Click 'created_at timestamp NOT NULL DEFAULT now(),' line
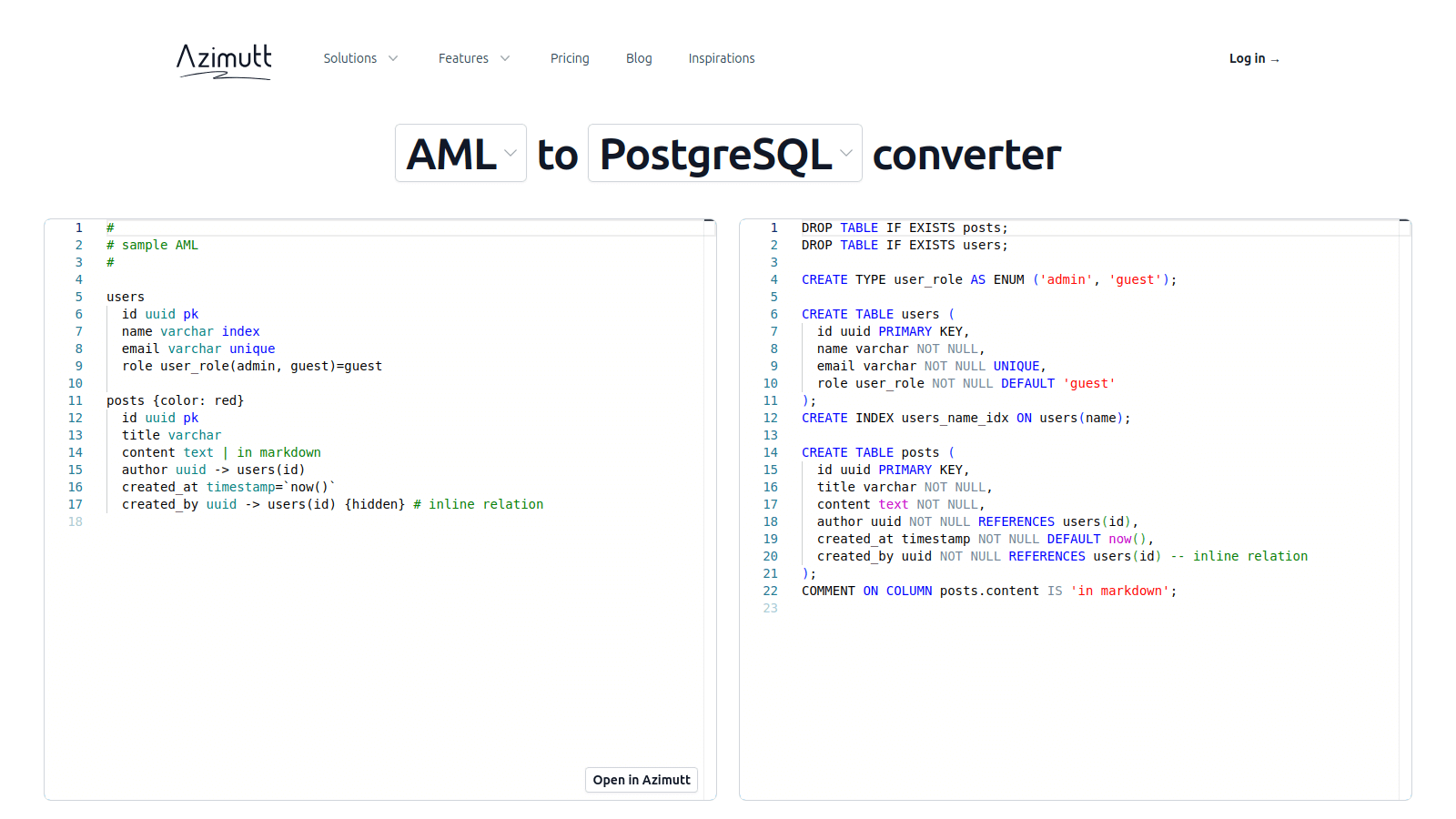This screenshot has width=1456, height=819. 986,539
